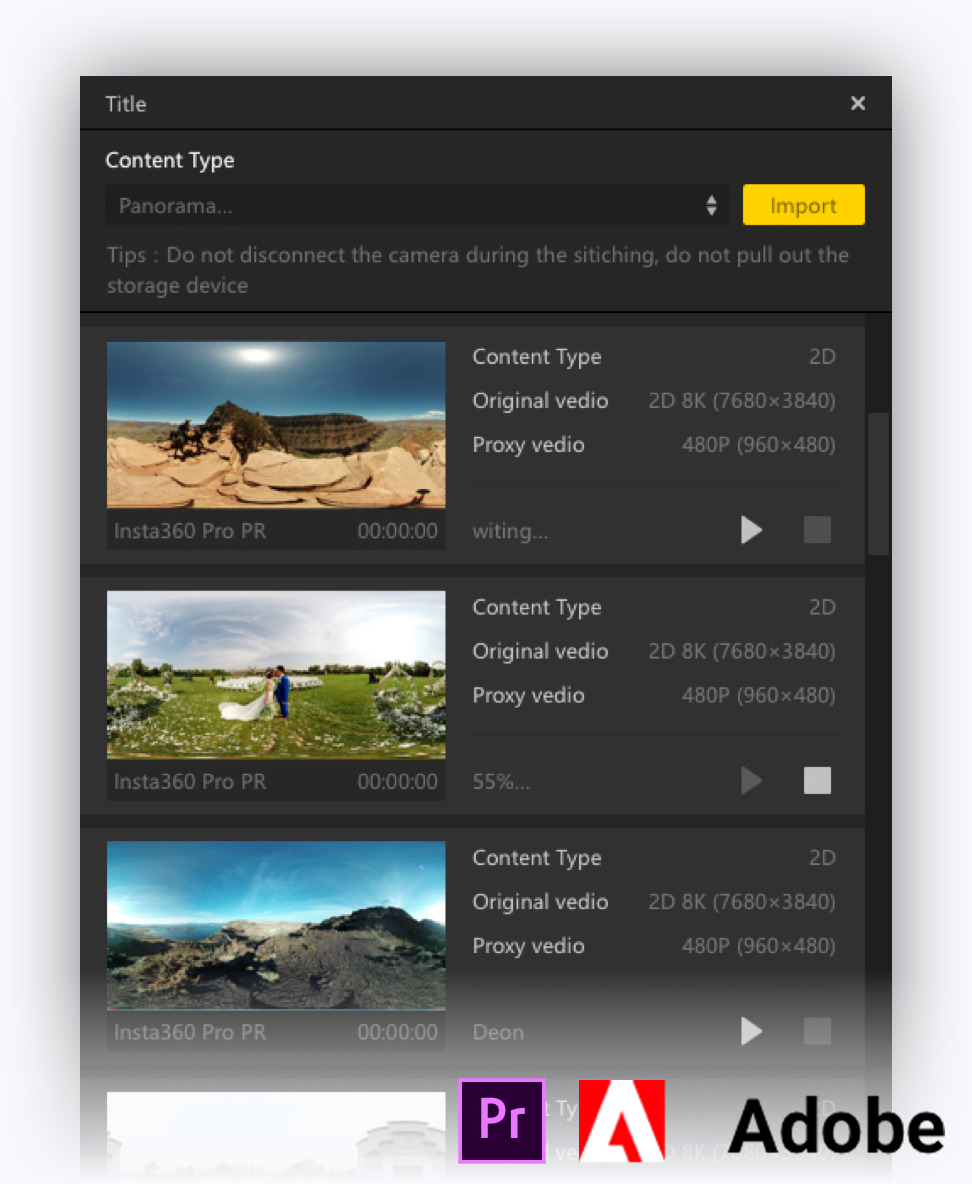Play the canyon video marked witing...
Image resolution: width=972 pixels, height=1184 pixels.
tap(751, 530)
